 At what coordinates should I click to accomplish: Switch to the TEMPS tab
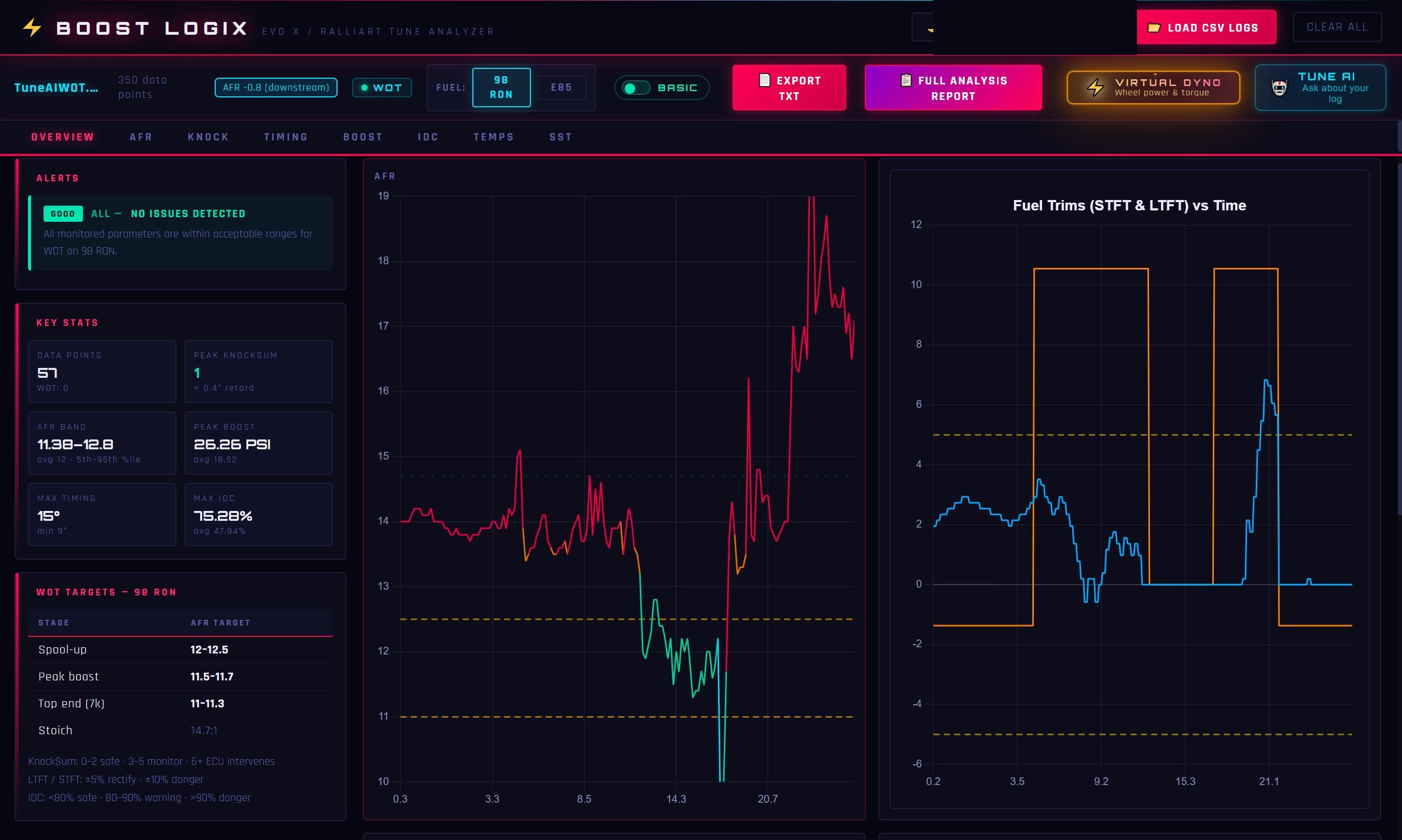[494, 136]
